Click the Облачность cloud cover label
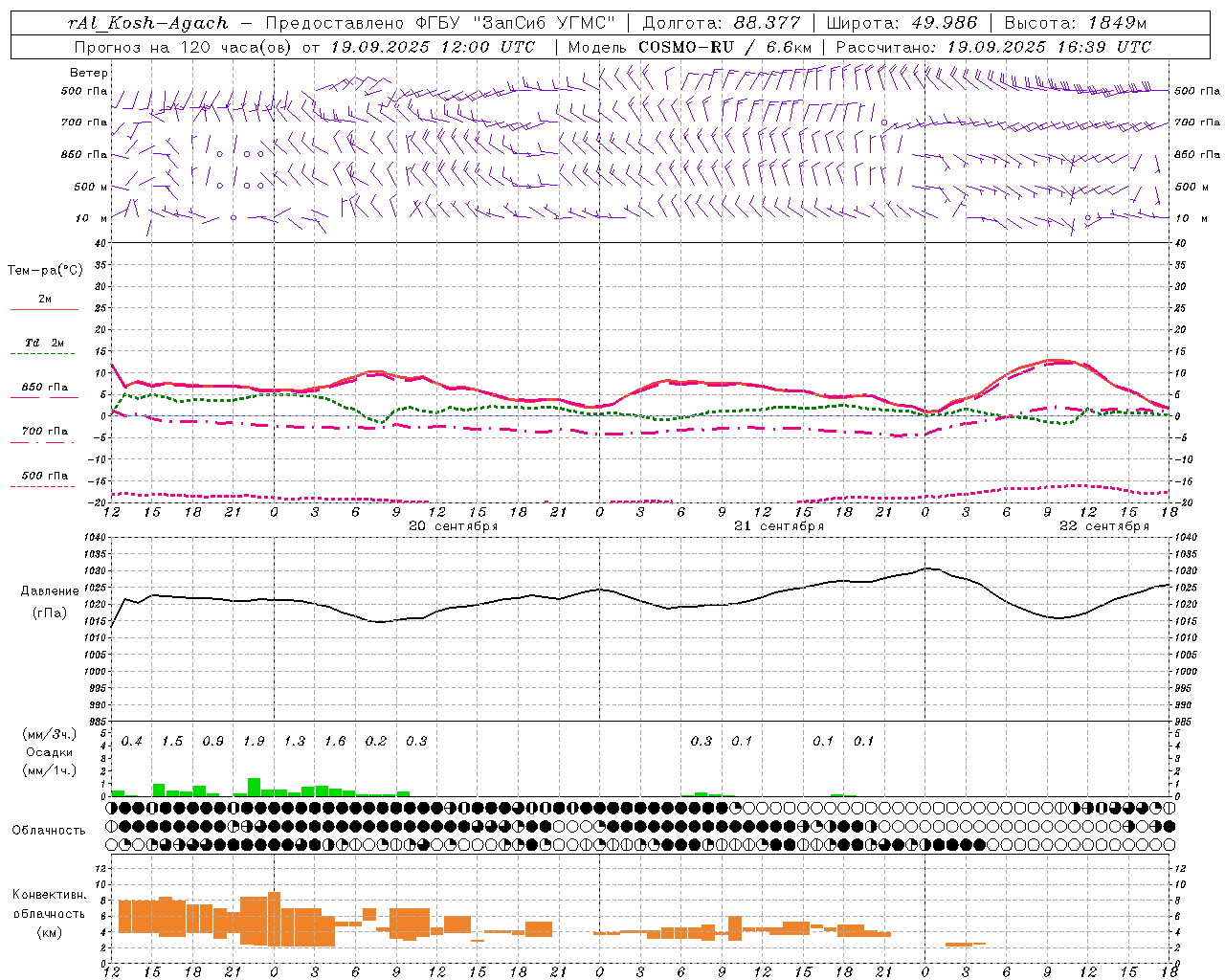 pos(49,831)
